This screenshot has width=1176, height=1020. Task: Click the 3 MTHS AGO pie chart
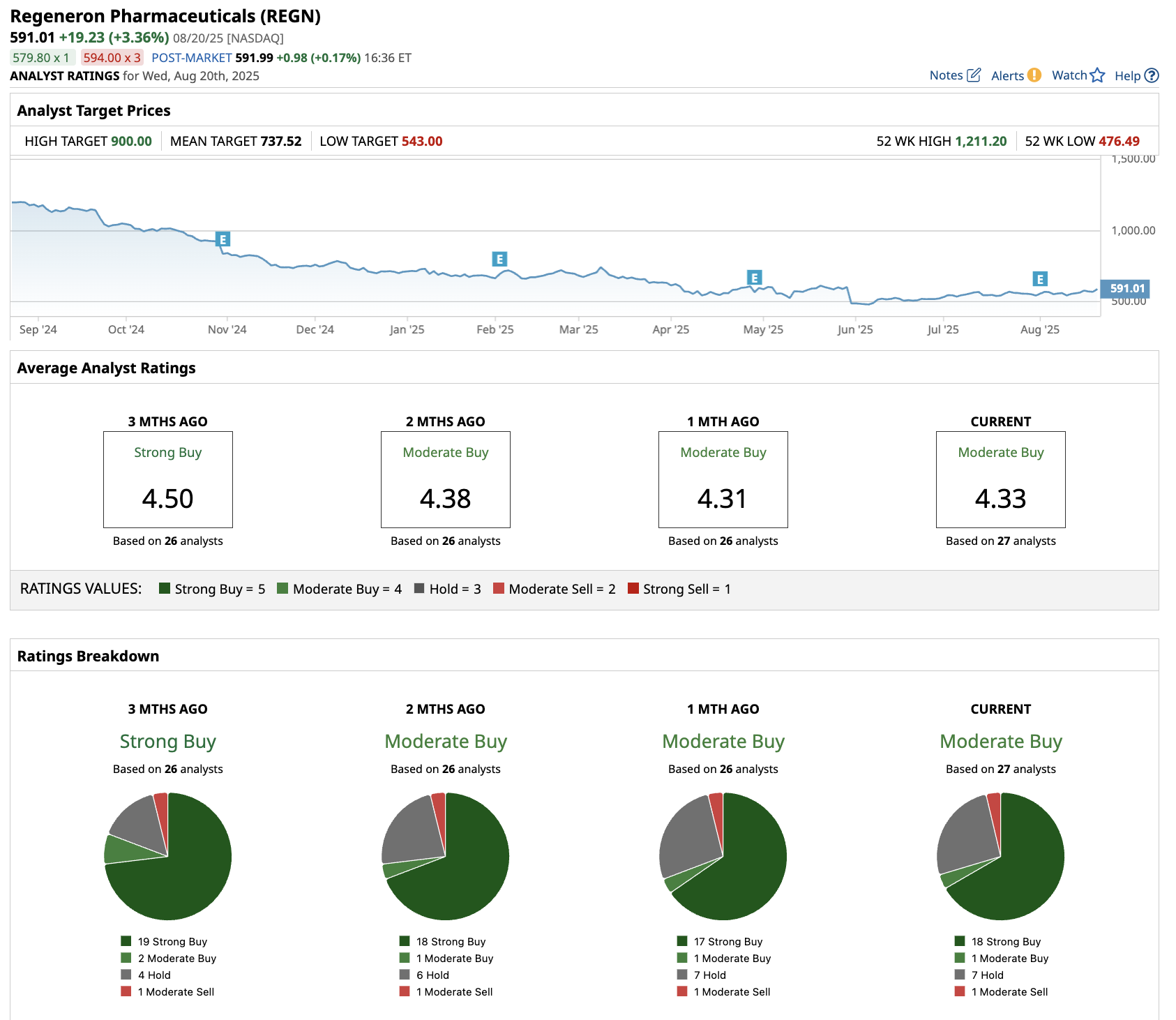(168, 856)
